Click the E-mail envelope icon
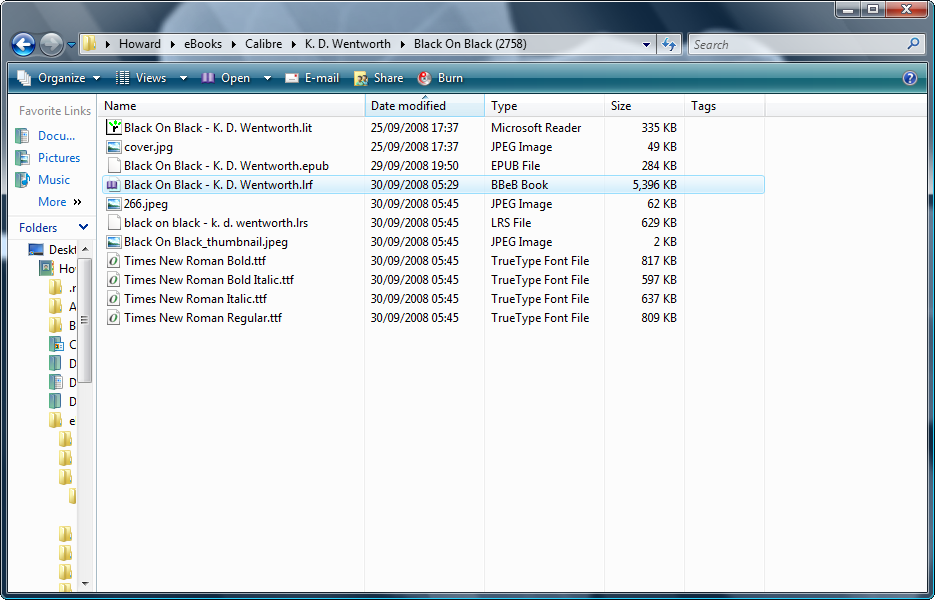The width and height of the screenshot is (935, 600). click(x=292, y=78)
